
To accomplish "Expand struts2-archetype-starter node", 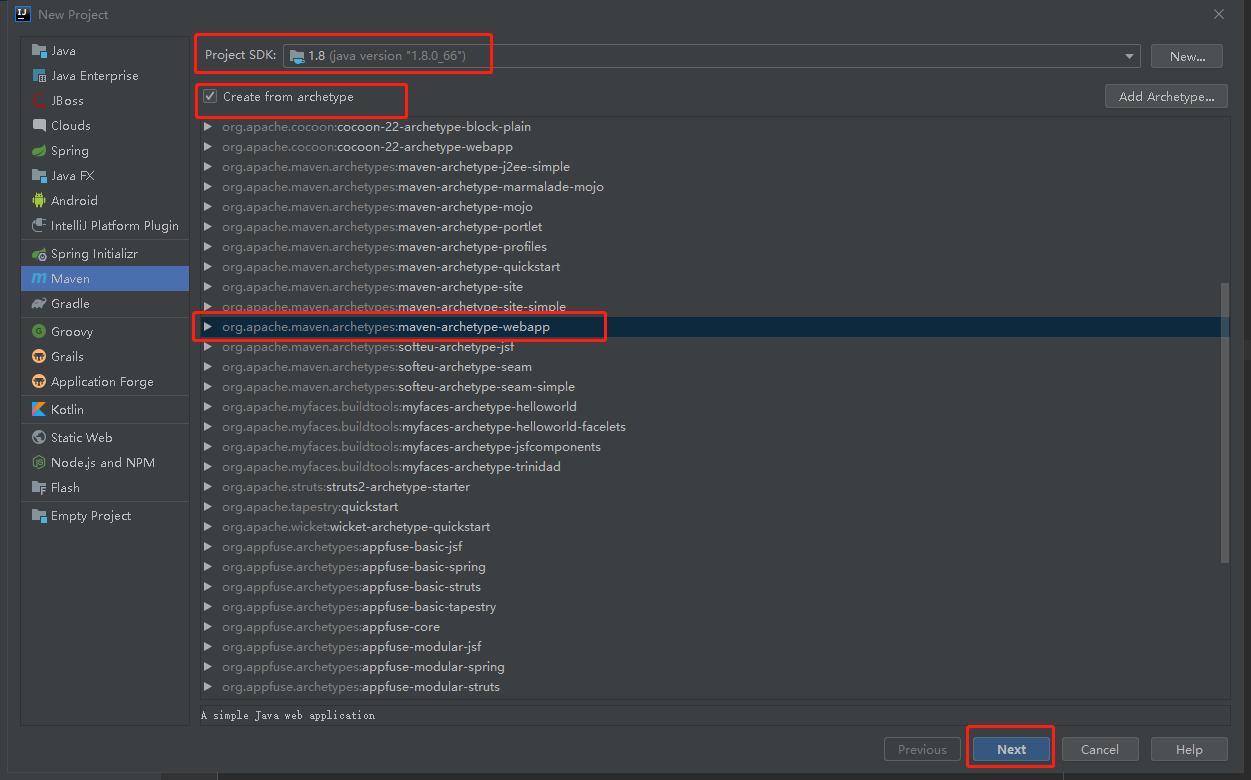I will coord(208,487).
